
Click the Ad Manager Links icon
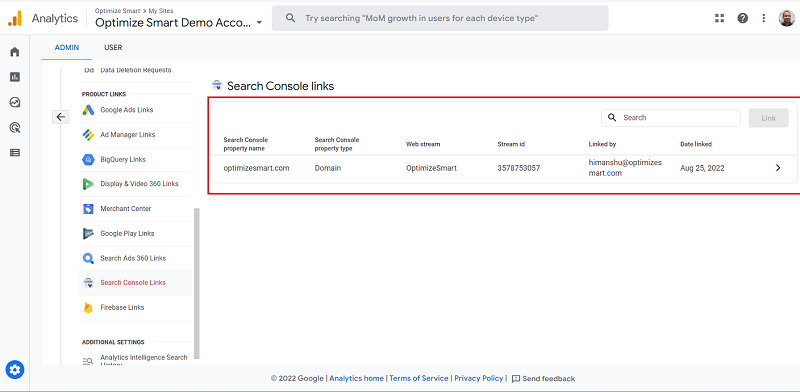(88, 135)
